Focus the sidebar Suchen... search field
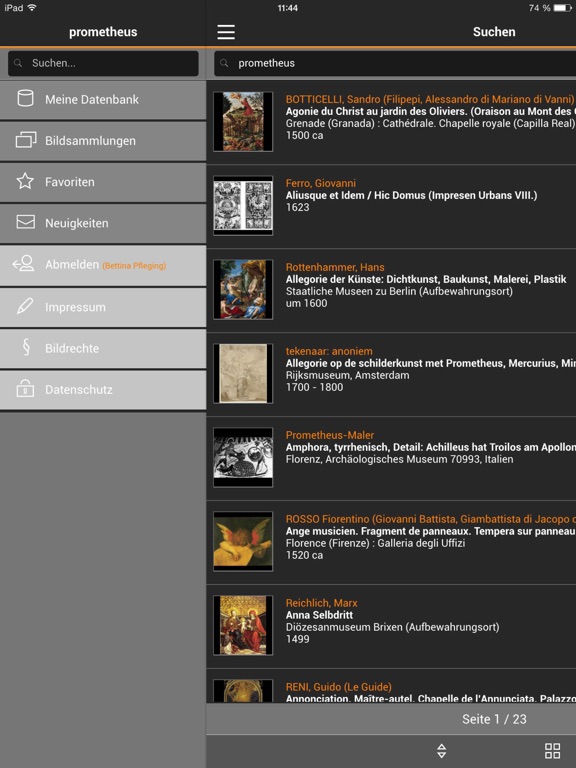 [103, 63]
